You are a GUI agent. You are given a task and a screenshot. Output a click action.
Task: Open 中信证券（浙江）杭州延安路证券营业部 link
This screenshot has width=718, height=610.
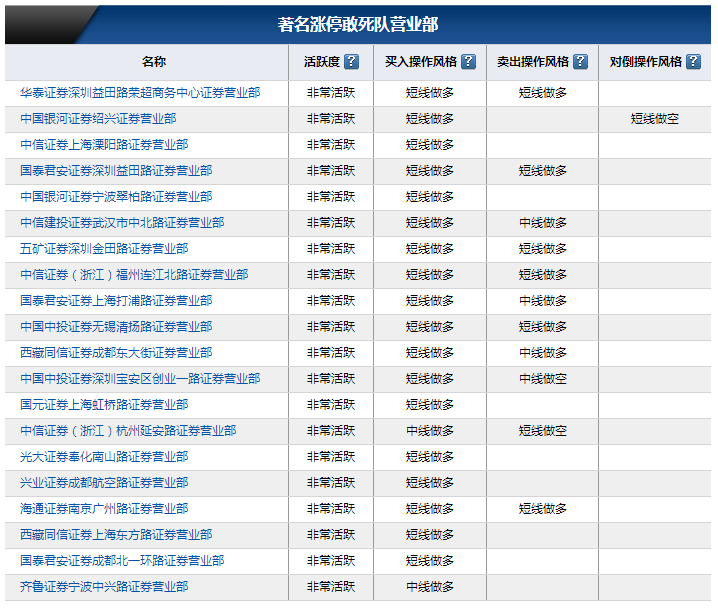click(x=128, y=431)
